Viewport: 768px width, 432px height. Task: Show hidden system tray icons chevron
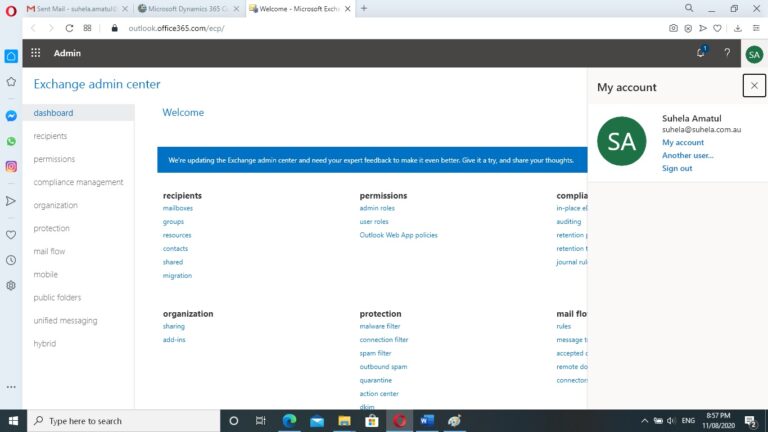pos(645,421)
